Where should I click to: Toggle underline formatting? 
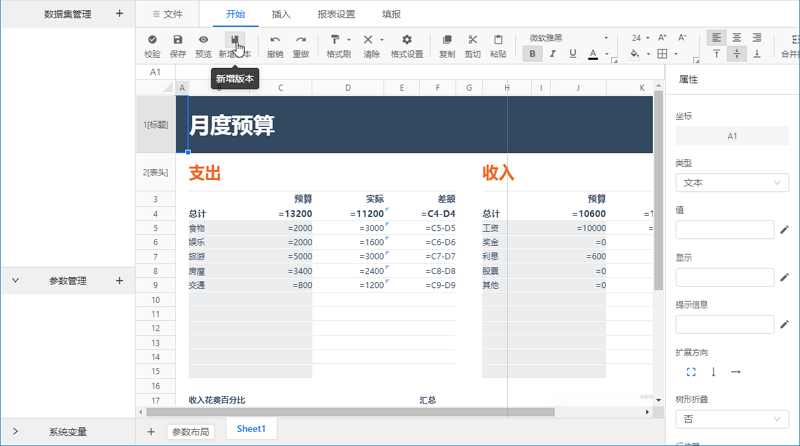click(x=572, y=54)
